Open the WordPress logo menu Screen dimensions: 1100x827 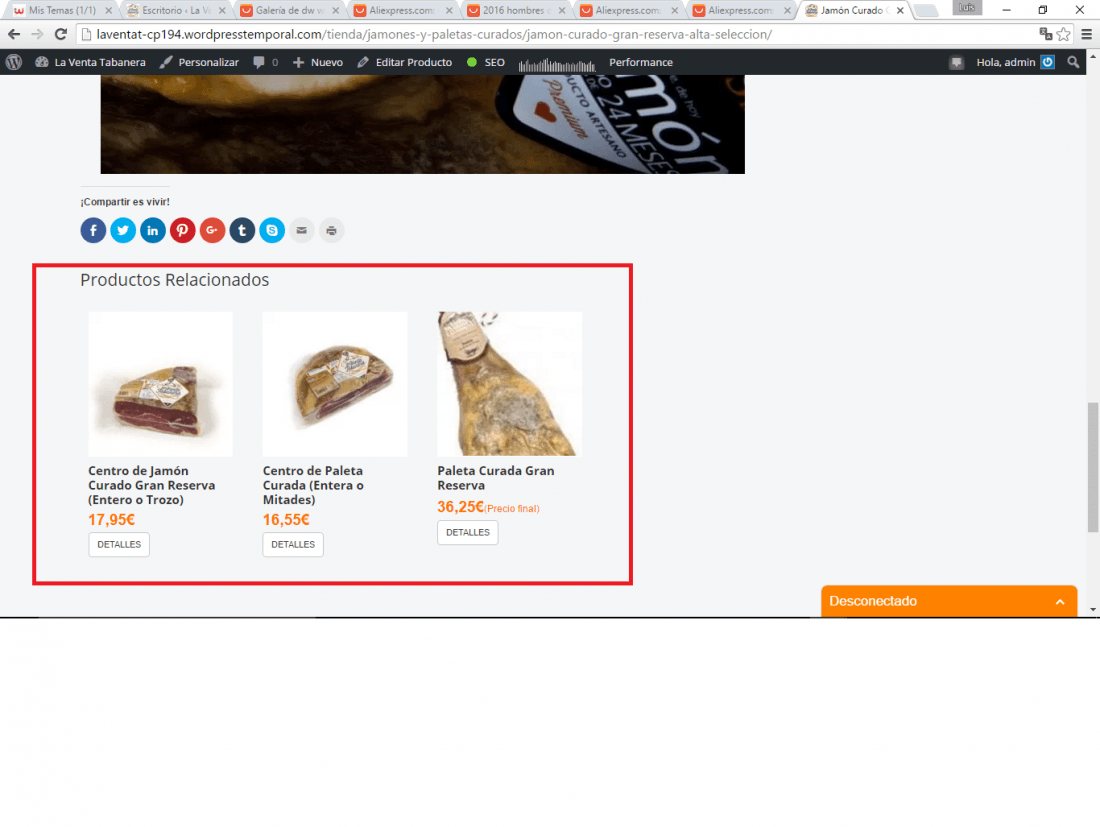(14, 62)
